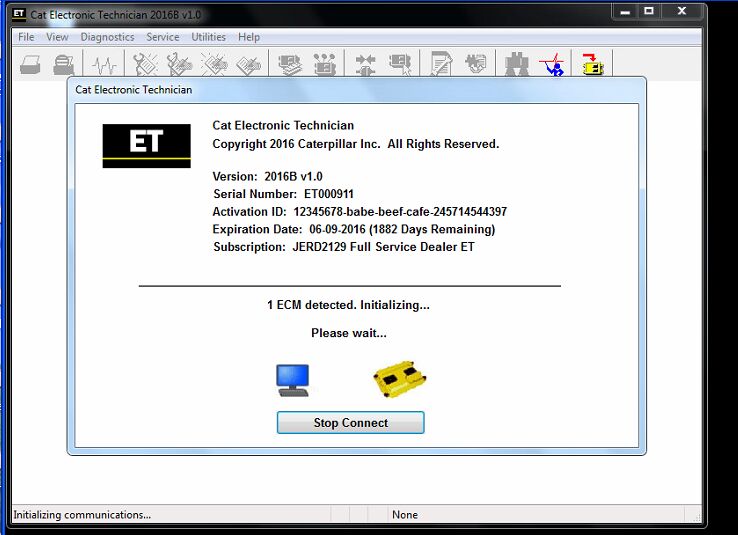Click the binoculars search icon
This screenshot has width=738, height=535.
(x=516, y=64)
